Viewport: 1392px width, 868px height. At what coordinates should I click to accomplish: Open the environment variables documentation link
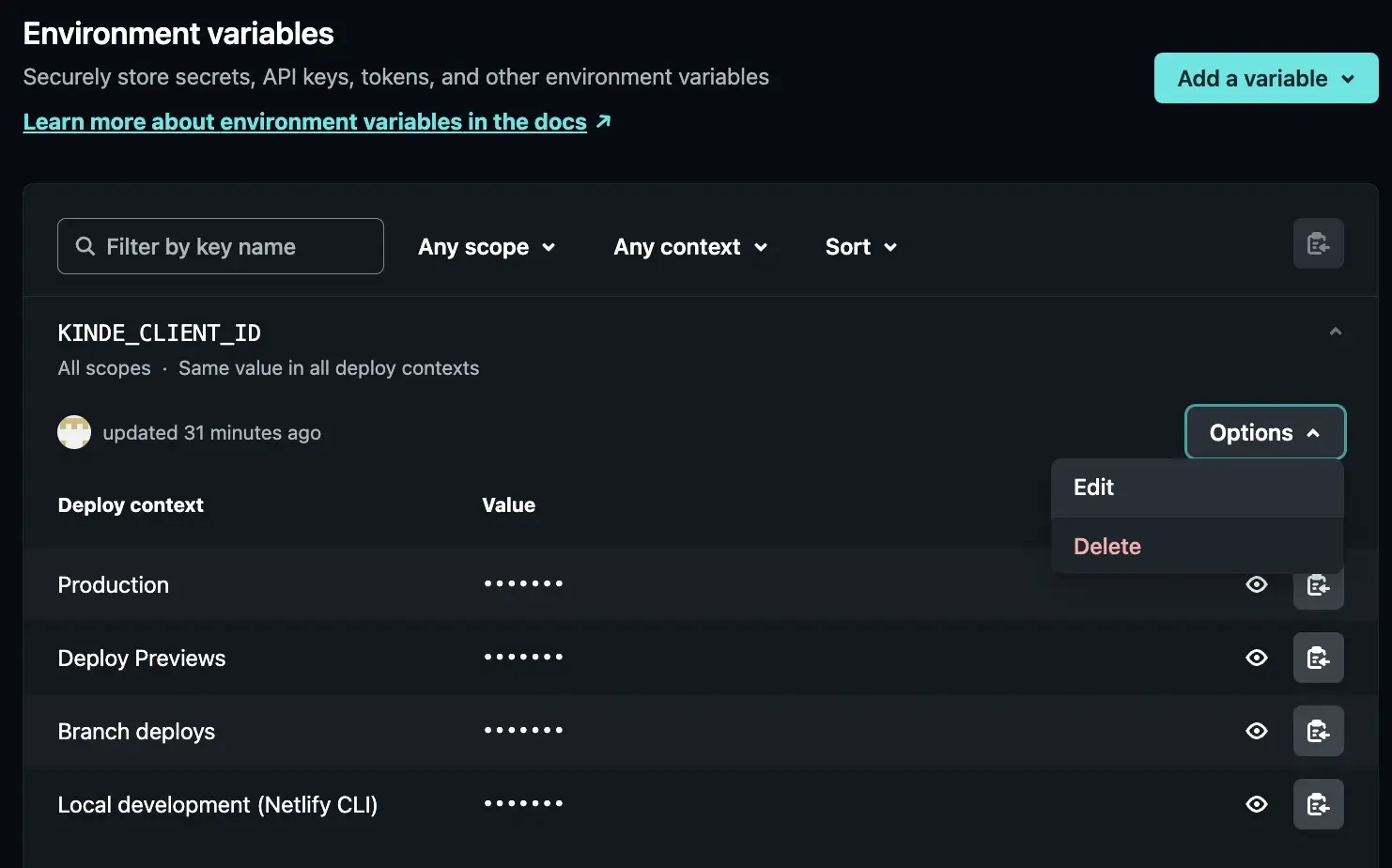click(x=303, y=120)
